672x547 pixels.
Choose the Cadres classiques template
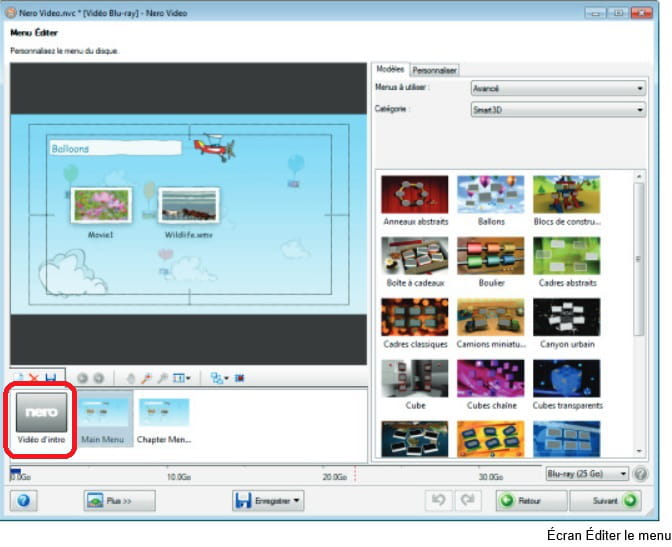pos(415,323)
